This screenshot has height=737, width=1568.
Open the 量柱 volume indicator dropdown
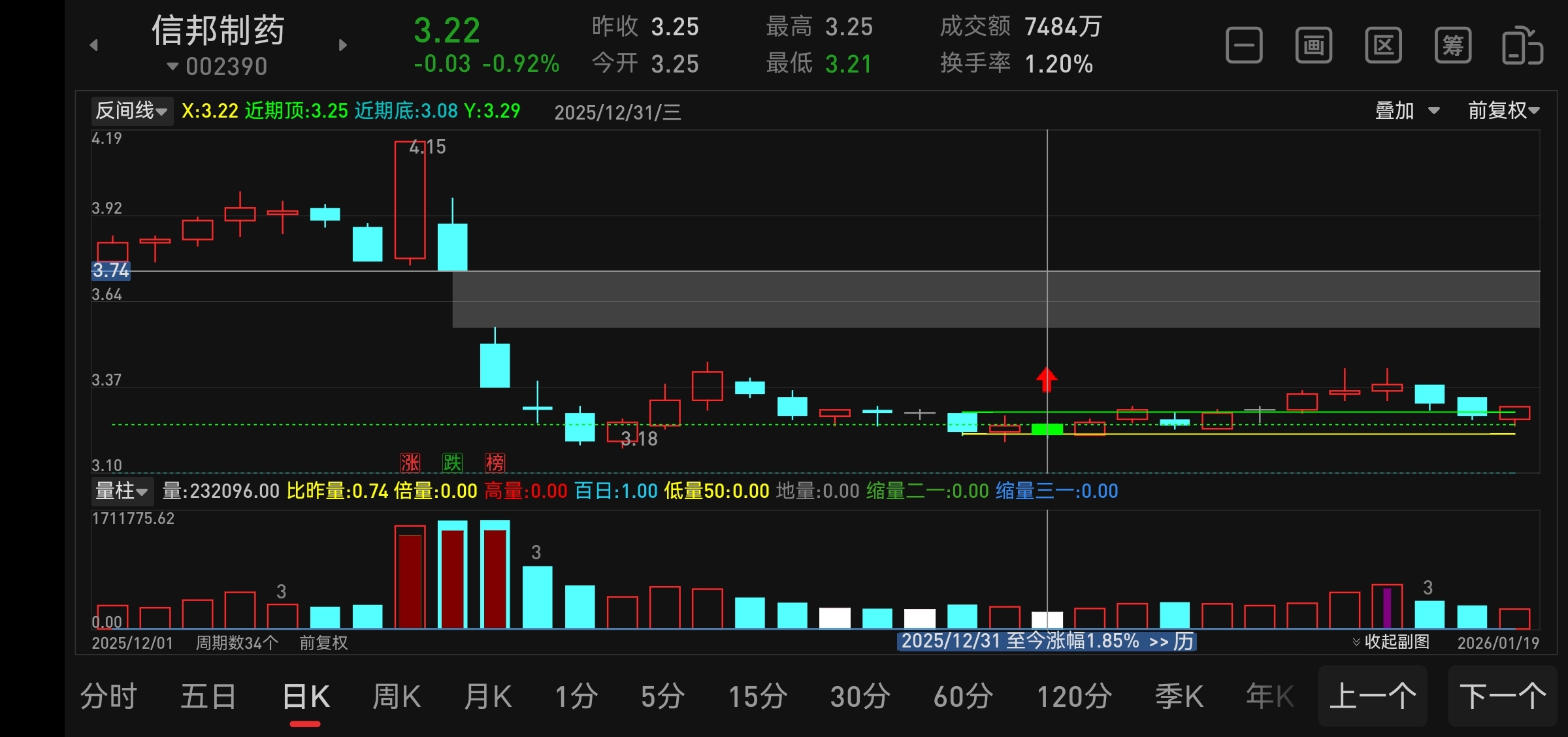(122, 491)
